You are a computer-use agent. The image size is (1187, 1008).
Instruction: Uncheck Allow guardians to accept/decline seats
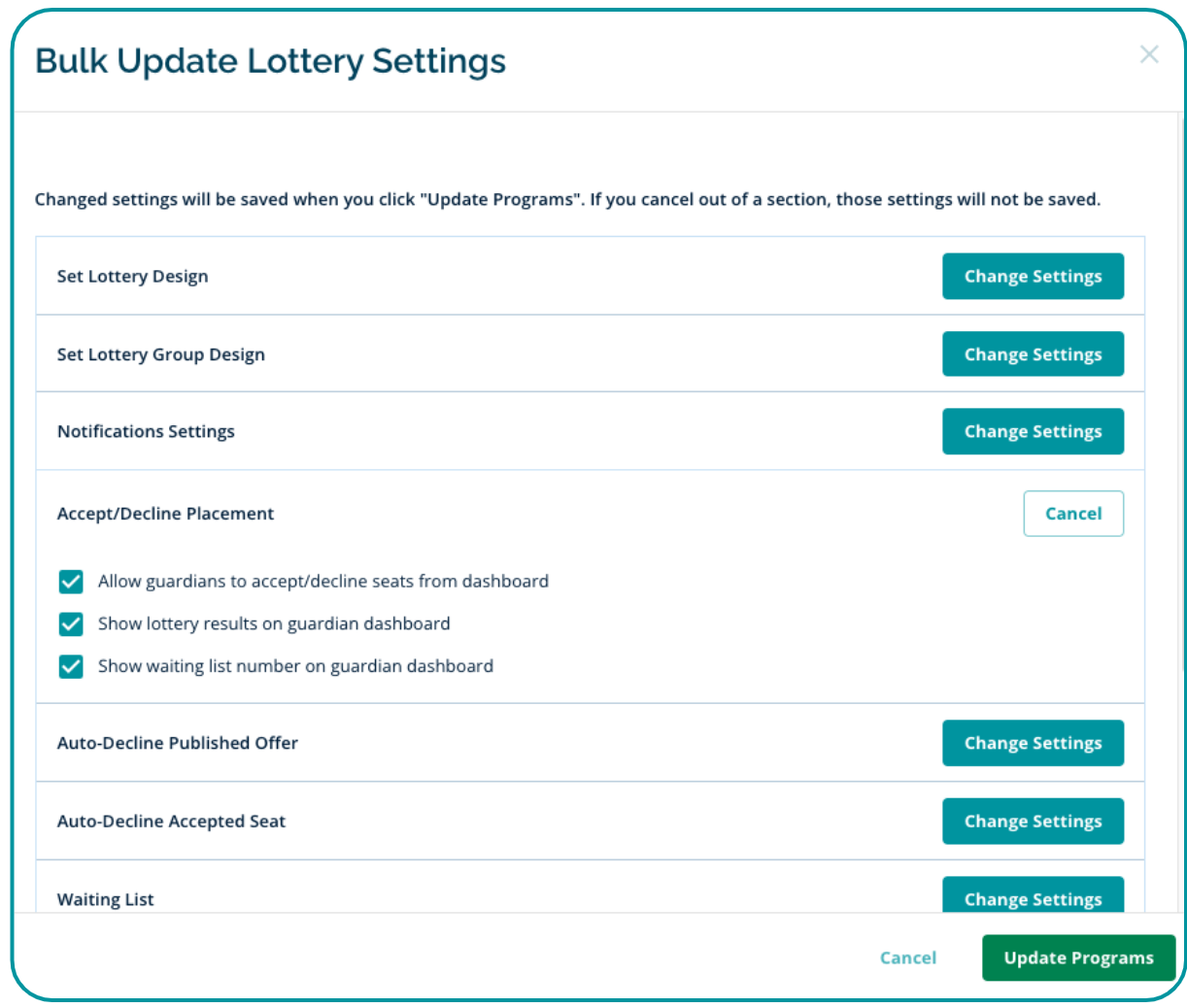[71, 582]
